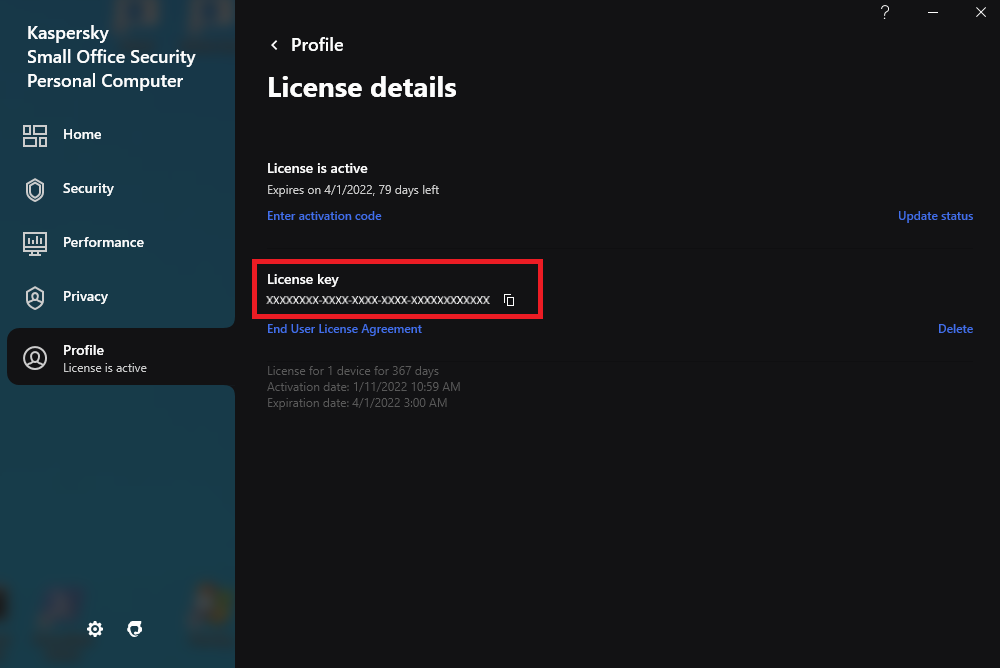Click the Profile avatar icon
The height and width of the screenshot is (668, 1000).
point(35,358)
